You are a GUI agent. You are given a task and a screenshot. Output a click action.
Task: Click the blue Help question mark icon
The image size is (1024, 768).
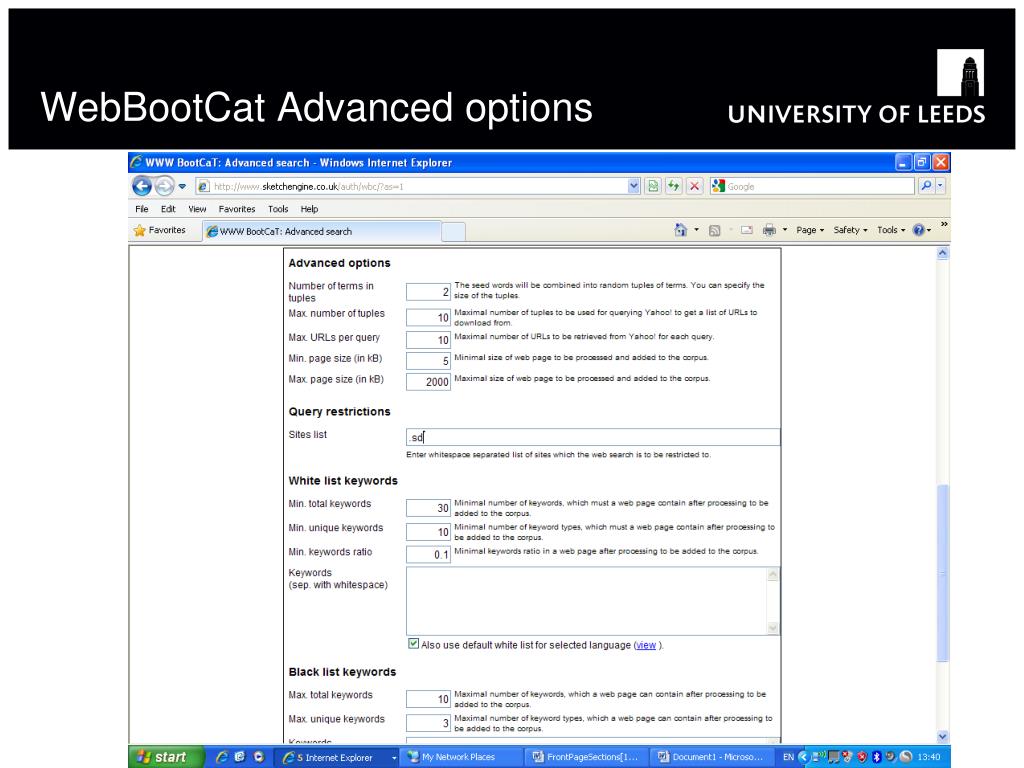click(x=919, y=230)
